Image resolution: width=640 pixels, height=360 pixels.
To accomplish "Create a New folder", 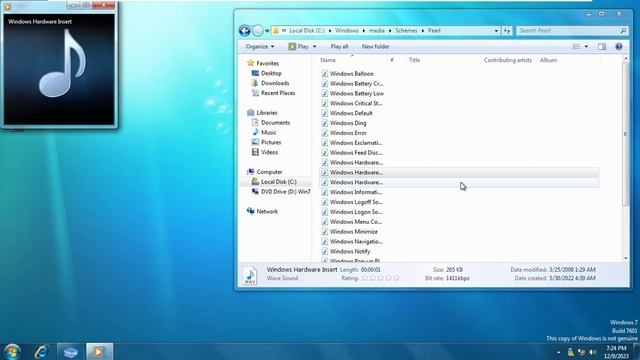I will [x=376, y=47].
